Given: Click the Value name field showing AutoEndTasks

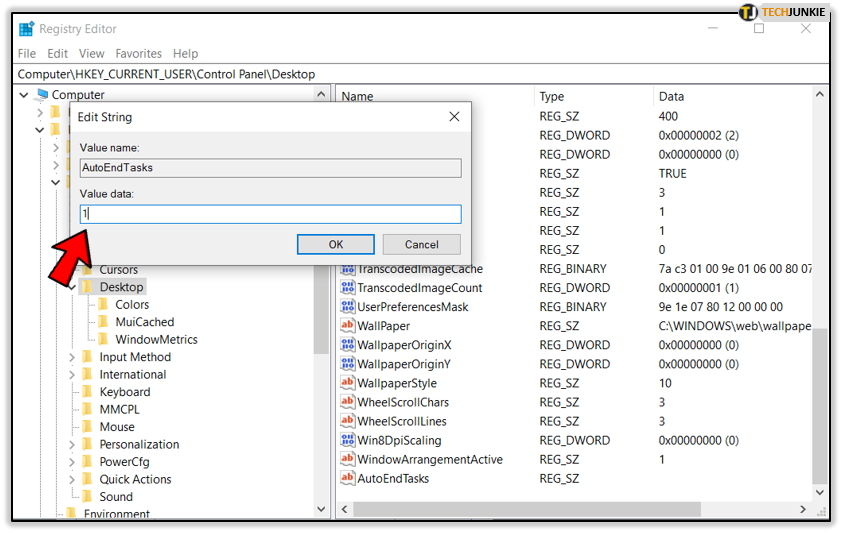Looking at the screenshot, I should pos(271,167).
